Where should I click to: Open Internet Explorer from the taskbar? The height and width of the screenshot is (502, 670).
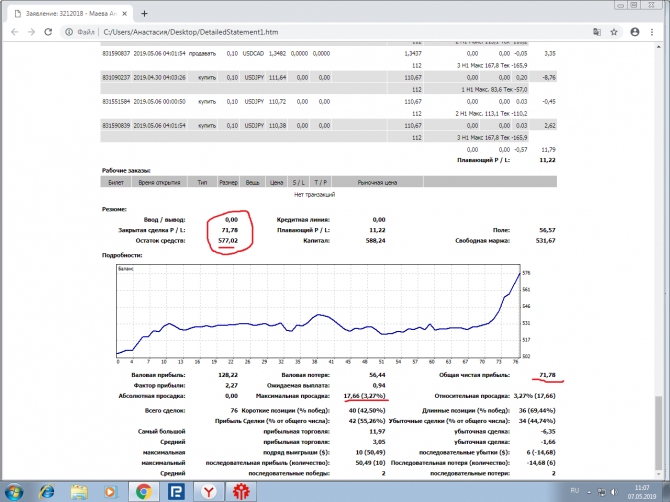(46, 492)
